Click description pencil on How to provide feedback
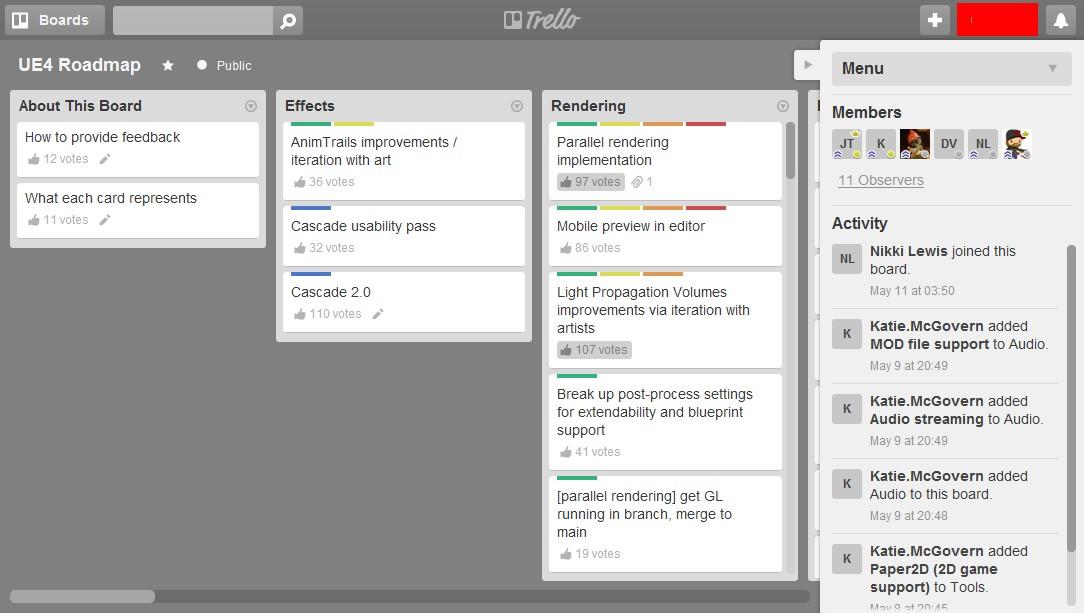The image size is (1084, 613). (x=105, y=159)
